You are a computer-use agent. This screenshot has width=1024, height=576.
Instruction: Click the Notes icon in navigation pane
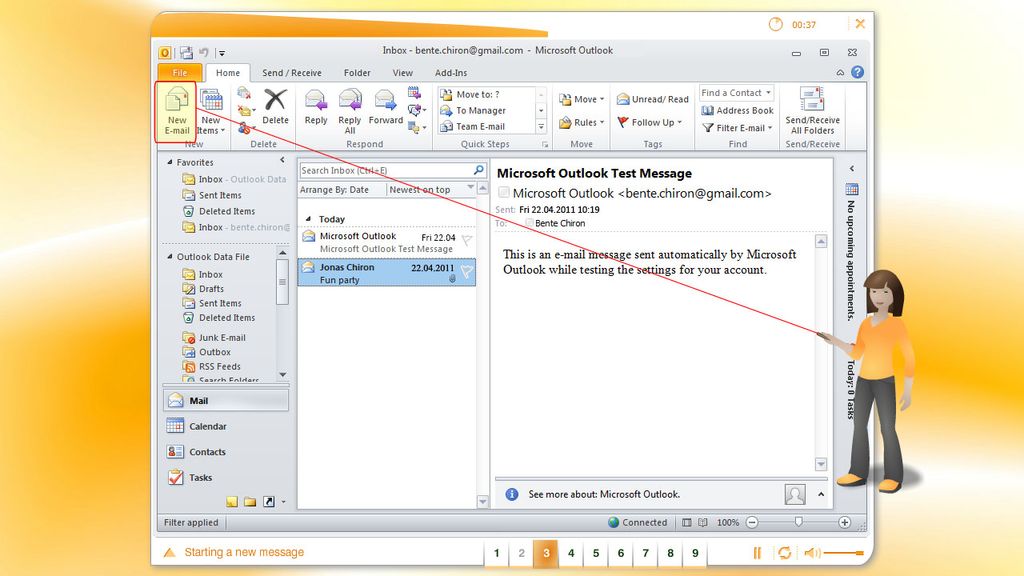232,502
